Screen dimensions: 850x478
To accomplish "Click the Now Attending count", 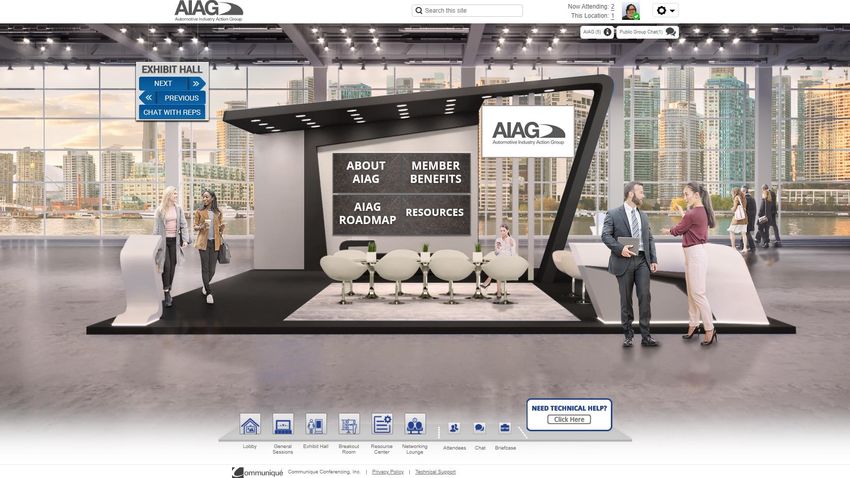I will 613,7.
